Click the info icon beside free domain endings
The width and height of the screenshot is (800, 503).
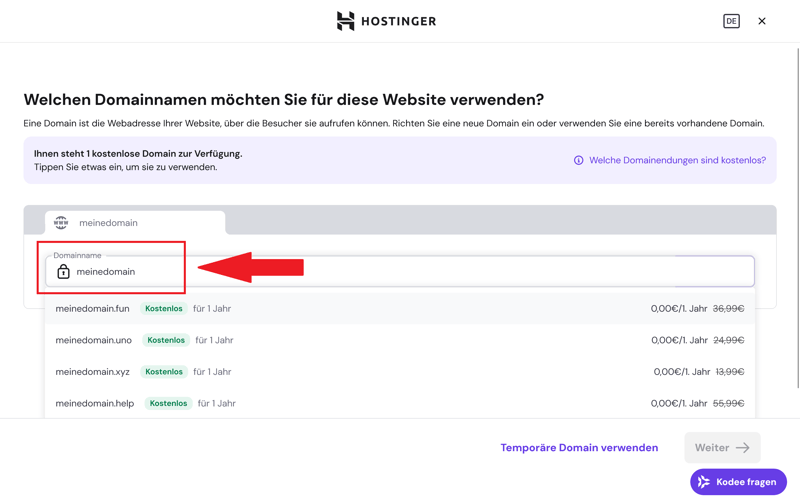point(578,160)
